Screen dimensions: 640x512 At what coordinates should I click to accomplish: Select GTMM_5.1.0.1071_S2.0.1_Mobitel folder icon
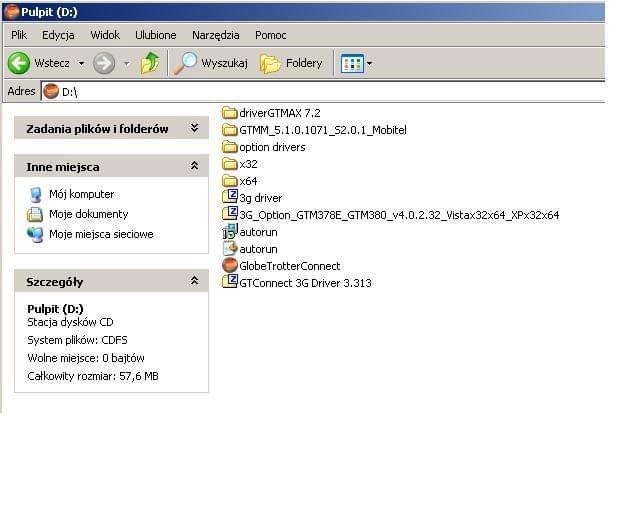[230, 130]
